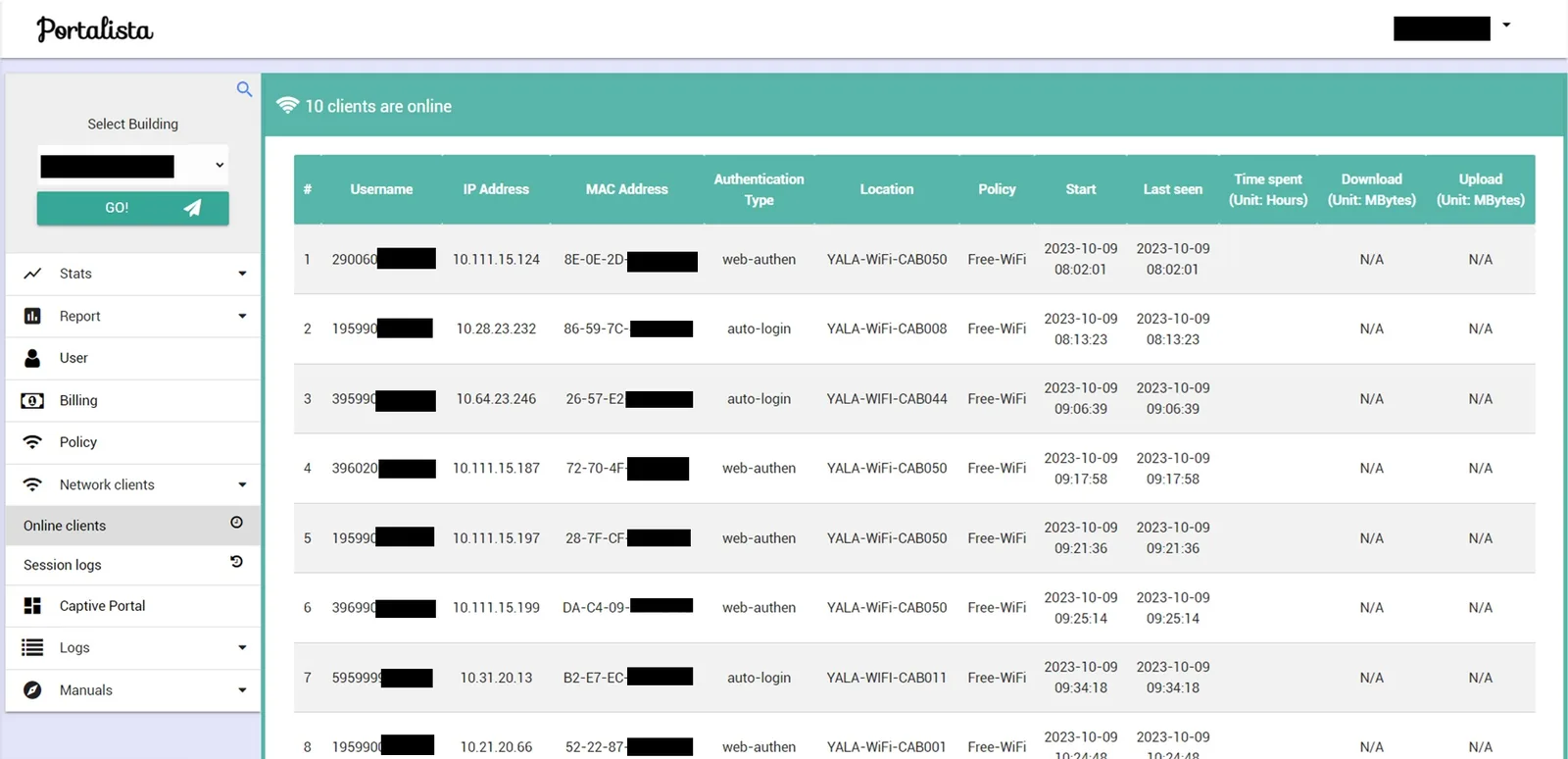
Task: Click IP address 10.111.15.187
Action: point(496,469)
